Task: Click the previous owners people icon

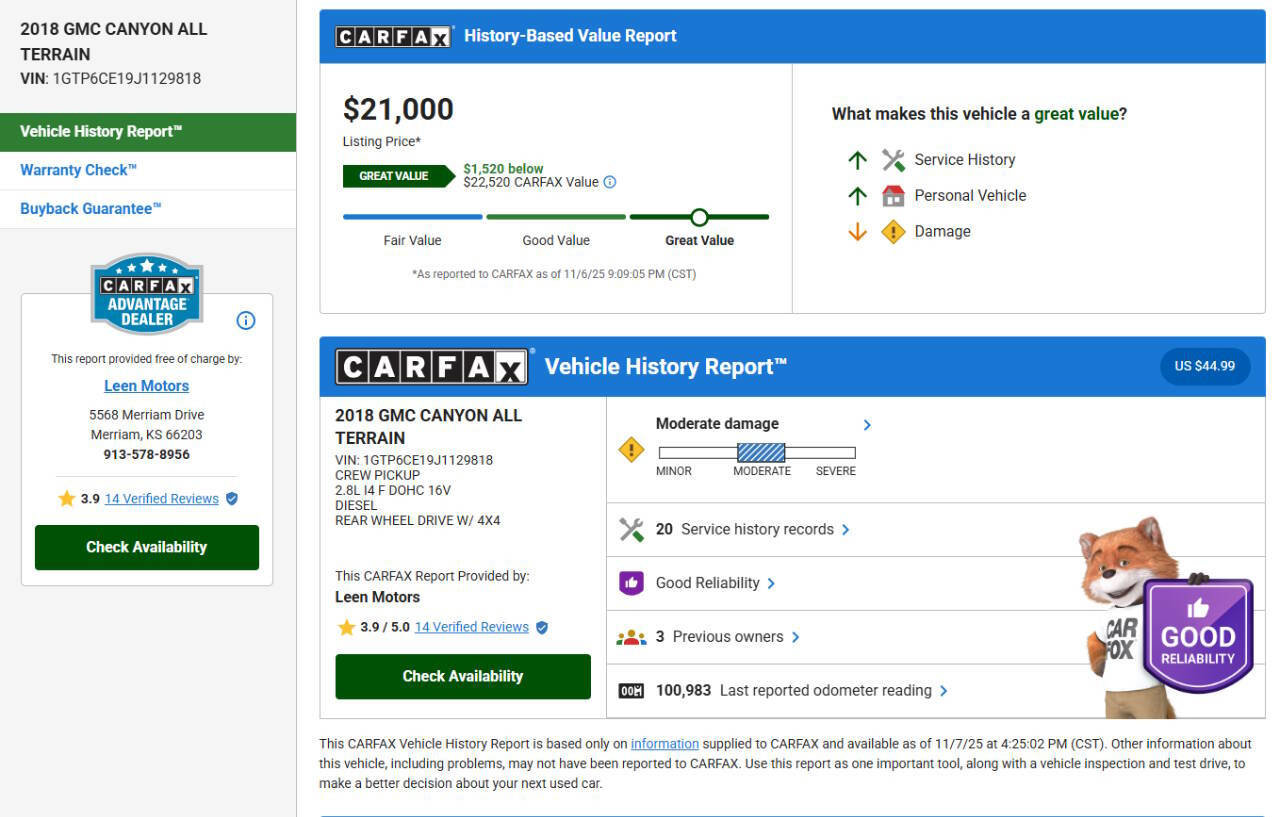Action: (x=631, y=637)
